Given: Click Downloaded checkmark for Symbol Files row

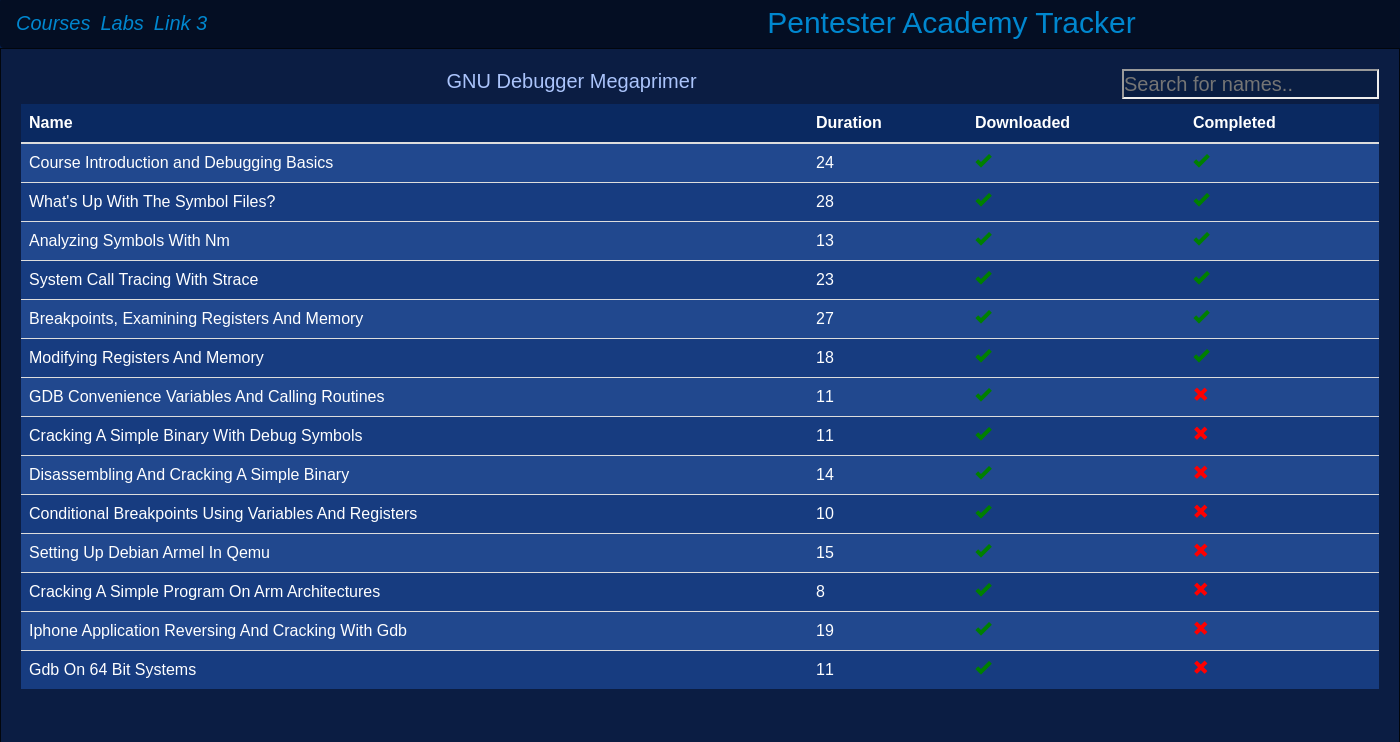Looking at the screenshot, I should (983, 200).
